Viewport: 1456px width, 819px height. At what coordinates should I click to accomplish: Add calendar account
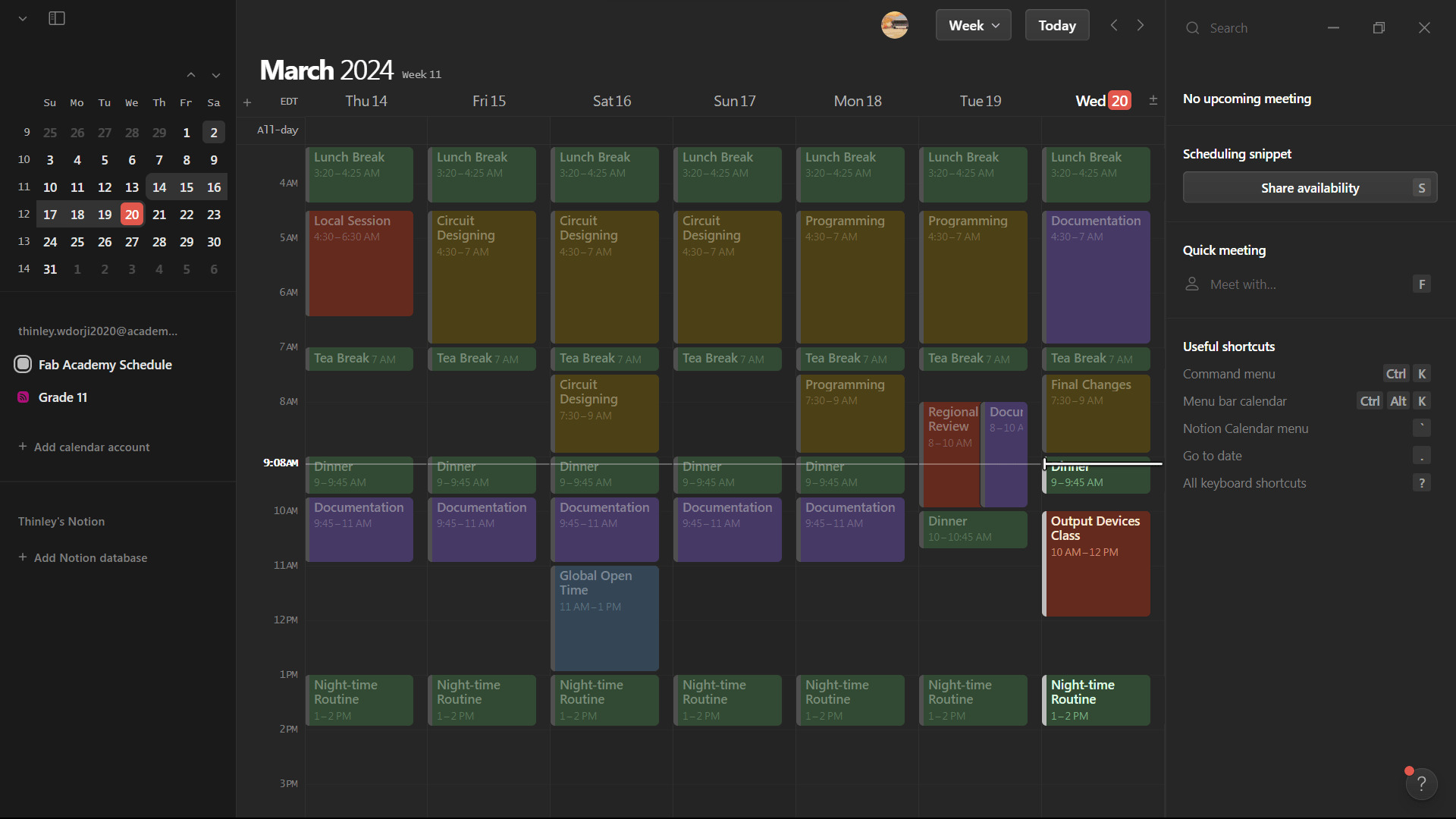(x=83, y=447)
